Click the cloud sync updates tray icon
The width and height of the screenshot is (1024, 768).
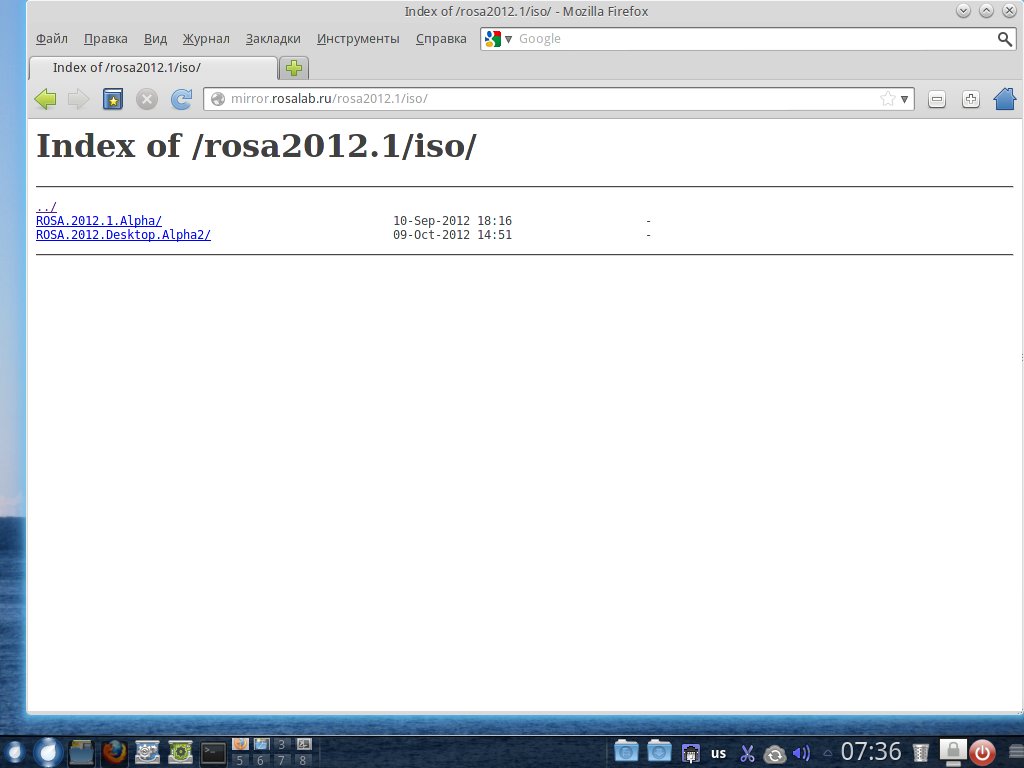pyautogui.click(x=775, y=754)
